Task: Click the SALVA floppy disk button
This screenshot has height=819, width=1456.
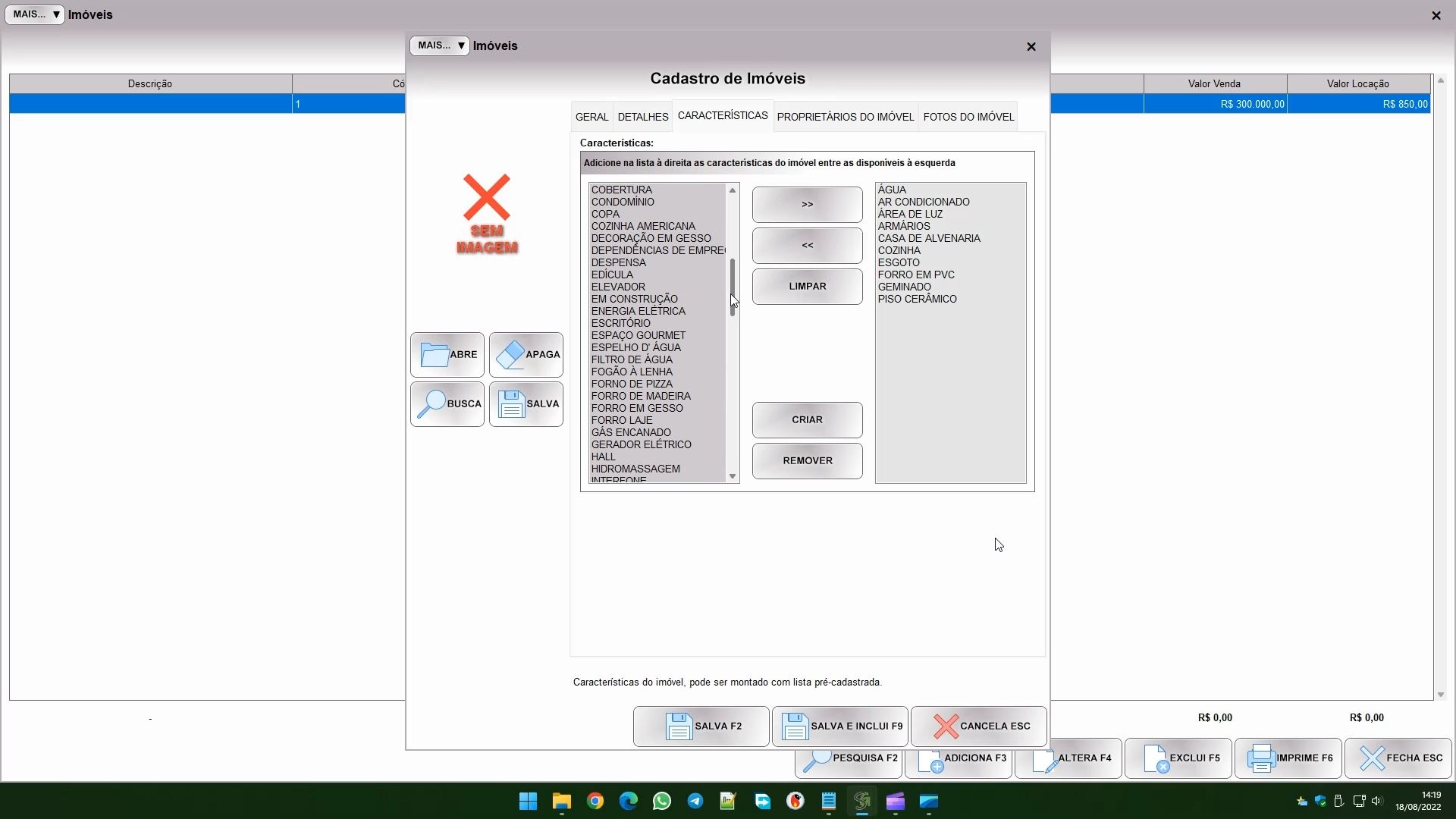Action: tap(526, 404)
